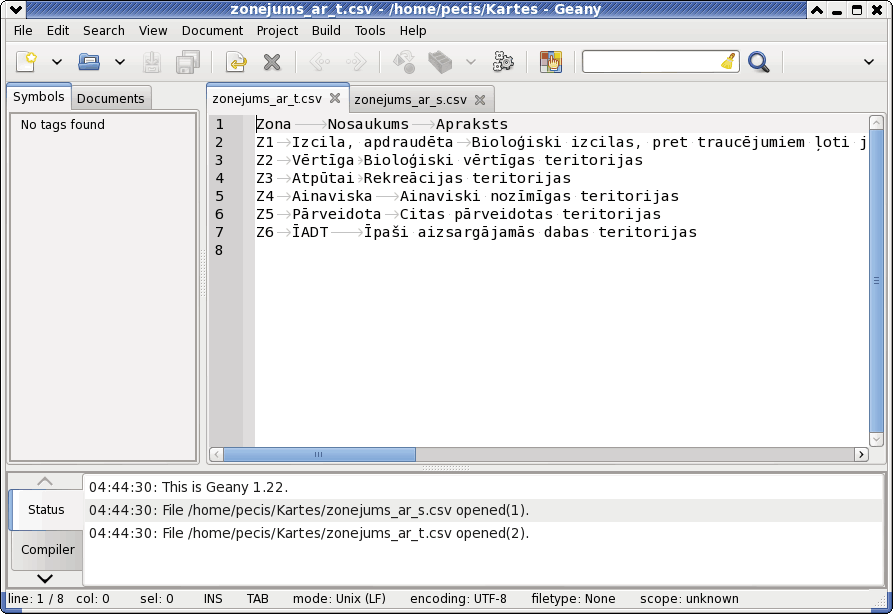Open an existing file via folder icon

89,62
